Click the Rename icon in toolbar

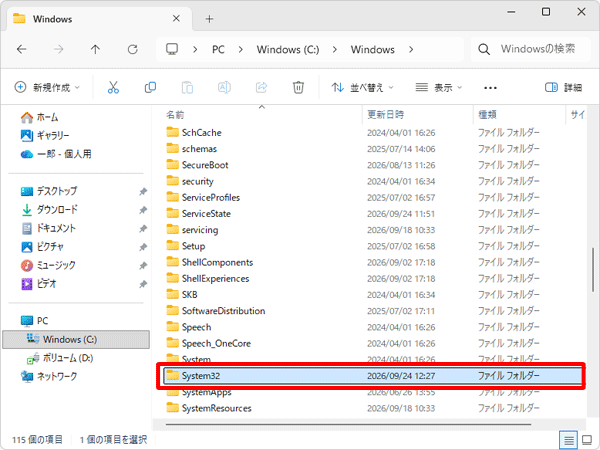[x=224, y=88]
